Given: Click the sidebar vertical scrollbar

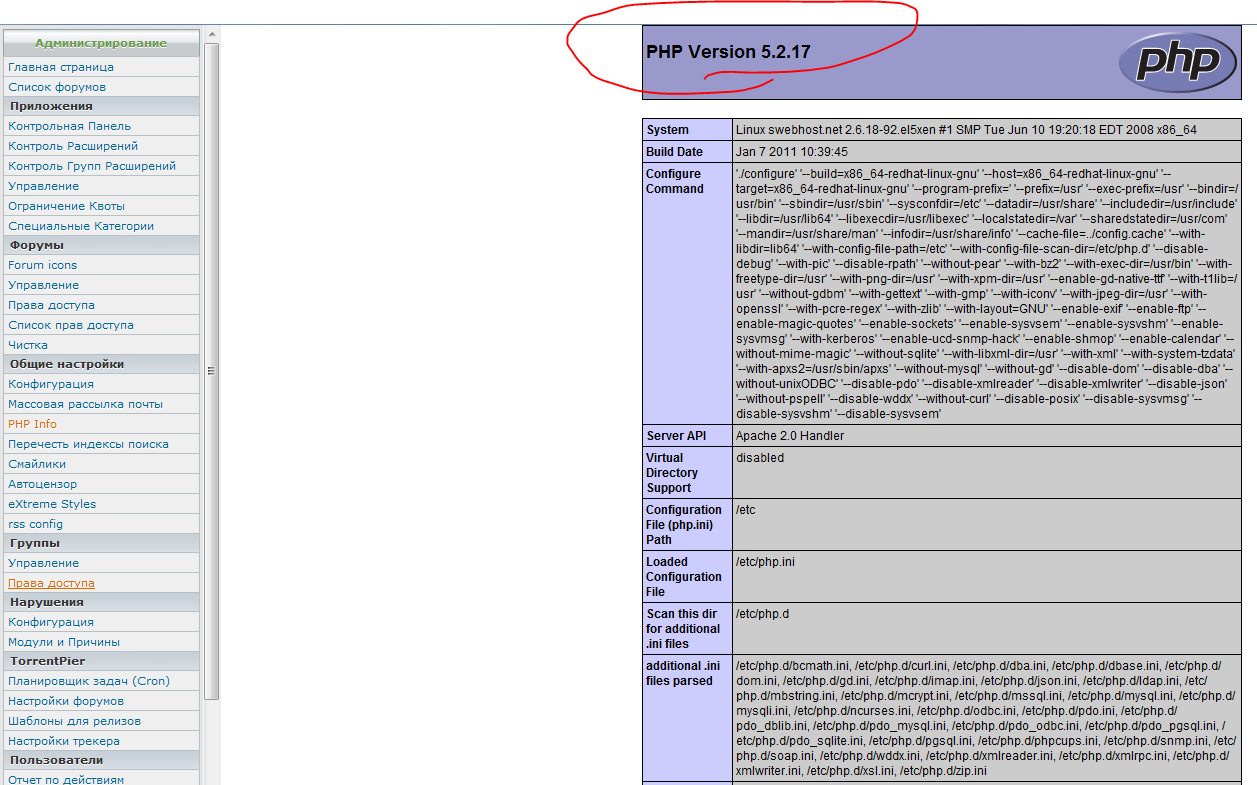Looking at the screenshot, I should (x=211, y=370).
